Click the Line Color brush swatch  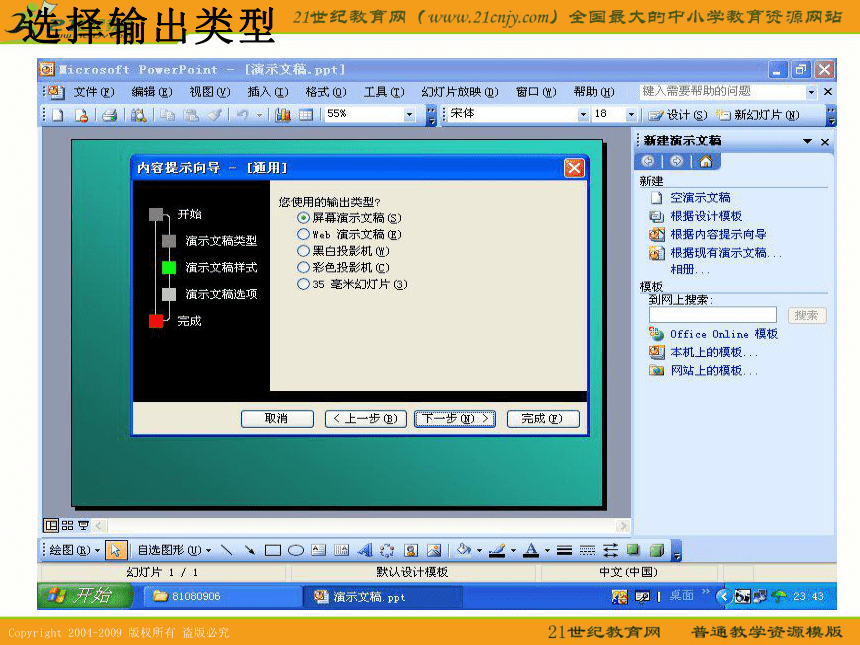click(x=497, y=550)
